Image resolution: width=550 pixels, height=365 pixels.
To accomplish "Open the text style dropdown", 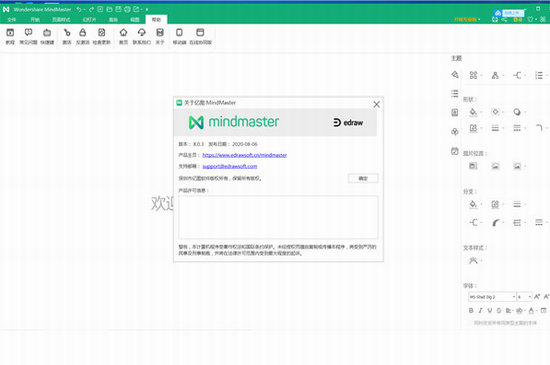I will coord(475,261).
